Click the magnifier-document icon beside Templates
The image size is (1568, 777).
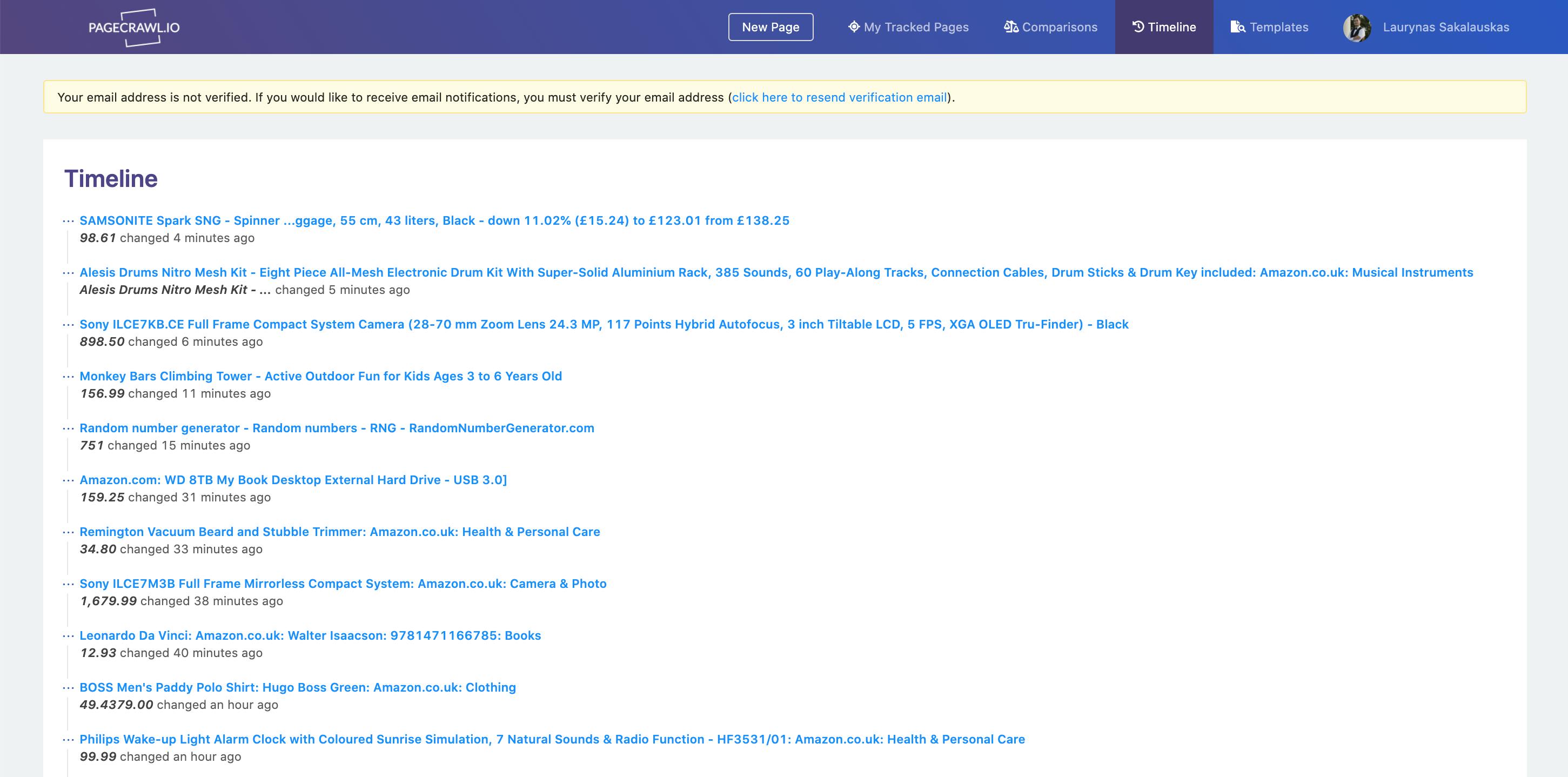pos(1237,27)
